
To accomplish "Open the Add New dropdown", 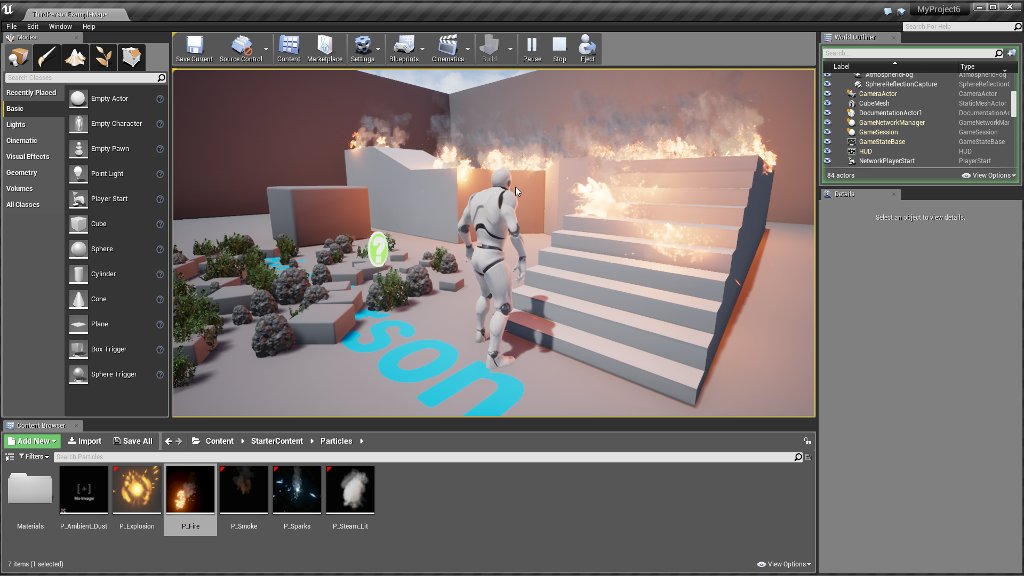I will 32,441.
